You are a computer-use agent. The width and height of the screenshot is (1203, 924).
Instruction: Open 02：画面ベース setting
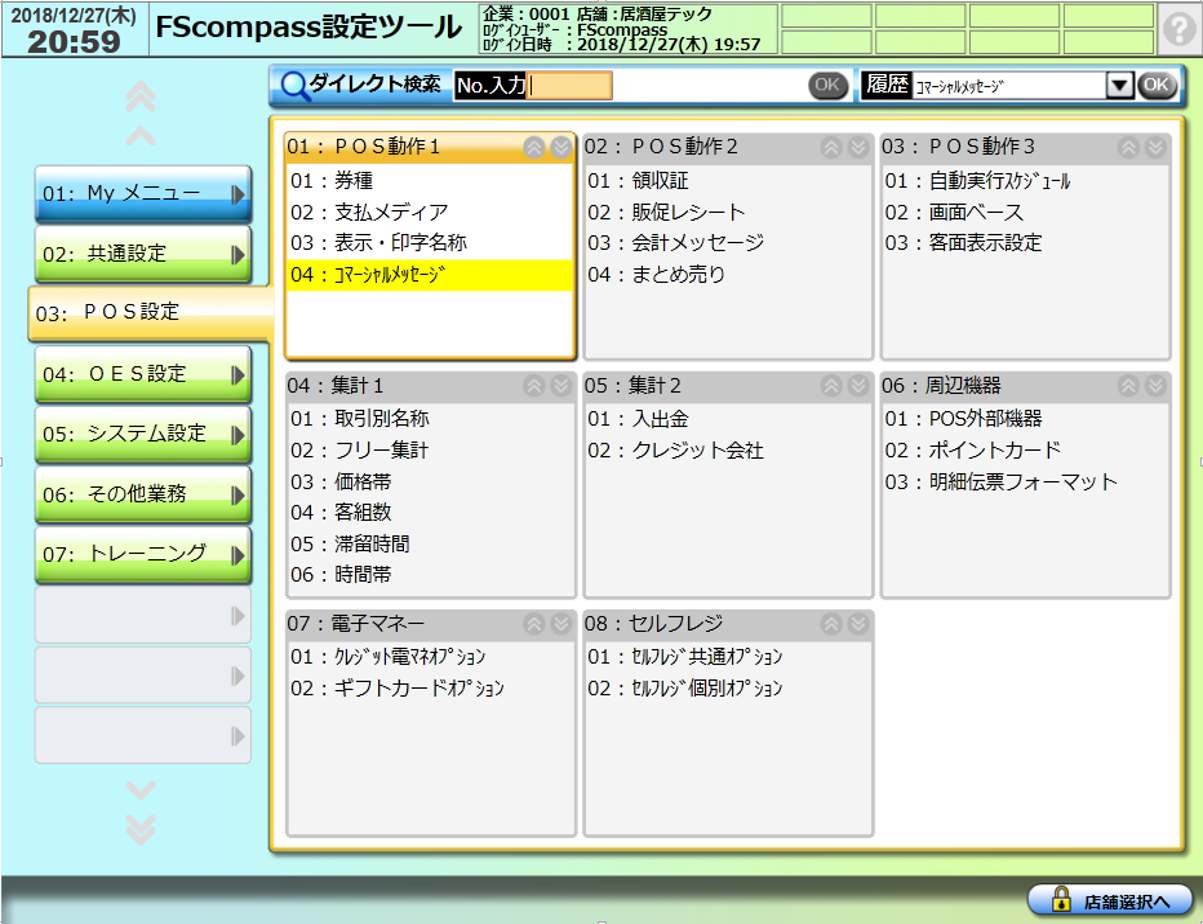coord(1025,212)
